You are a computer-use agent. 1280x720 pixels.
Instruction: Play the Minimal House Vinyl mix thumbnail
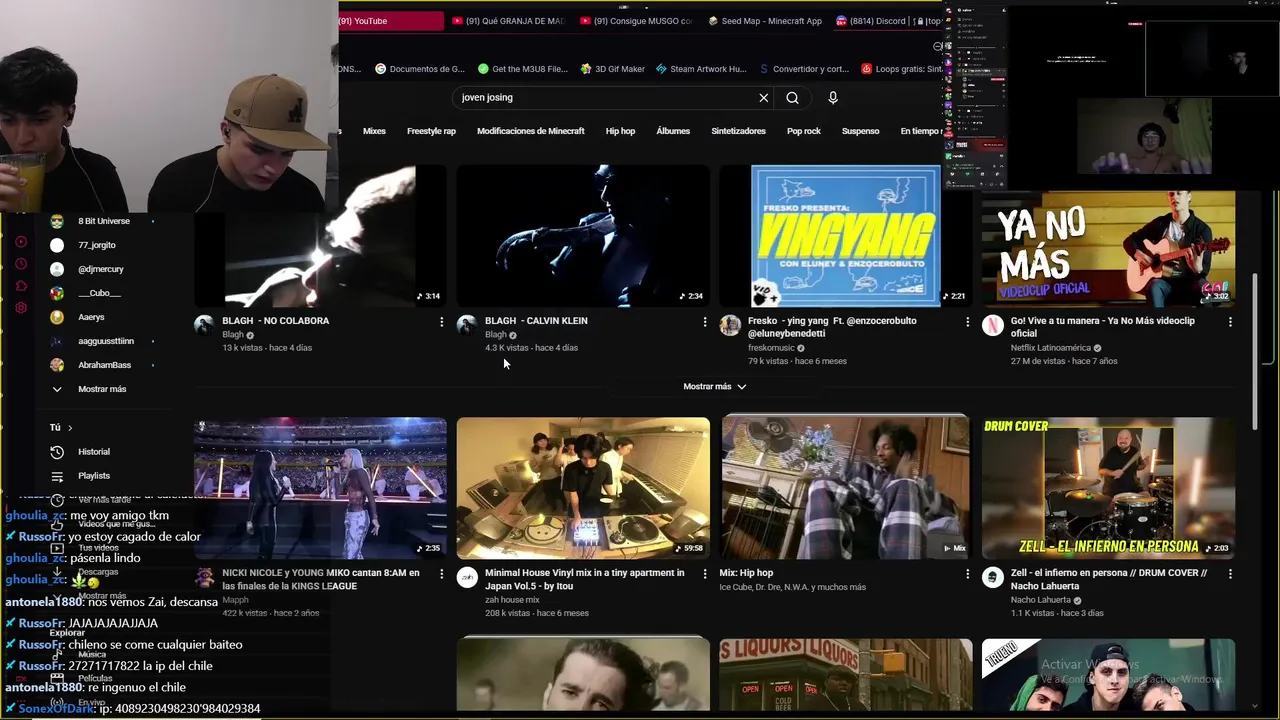[583, 488]
